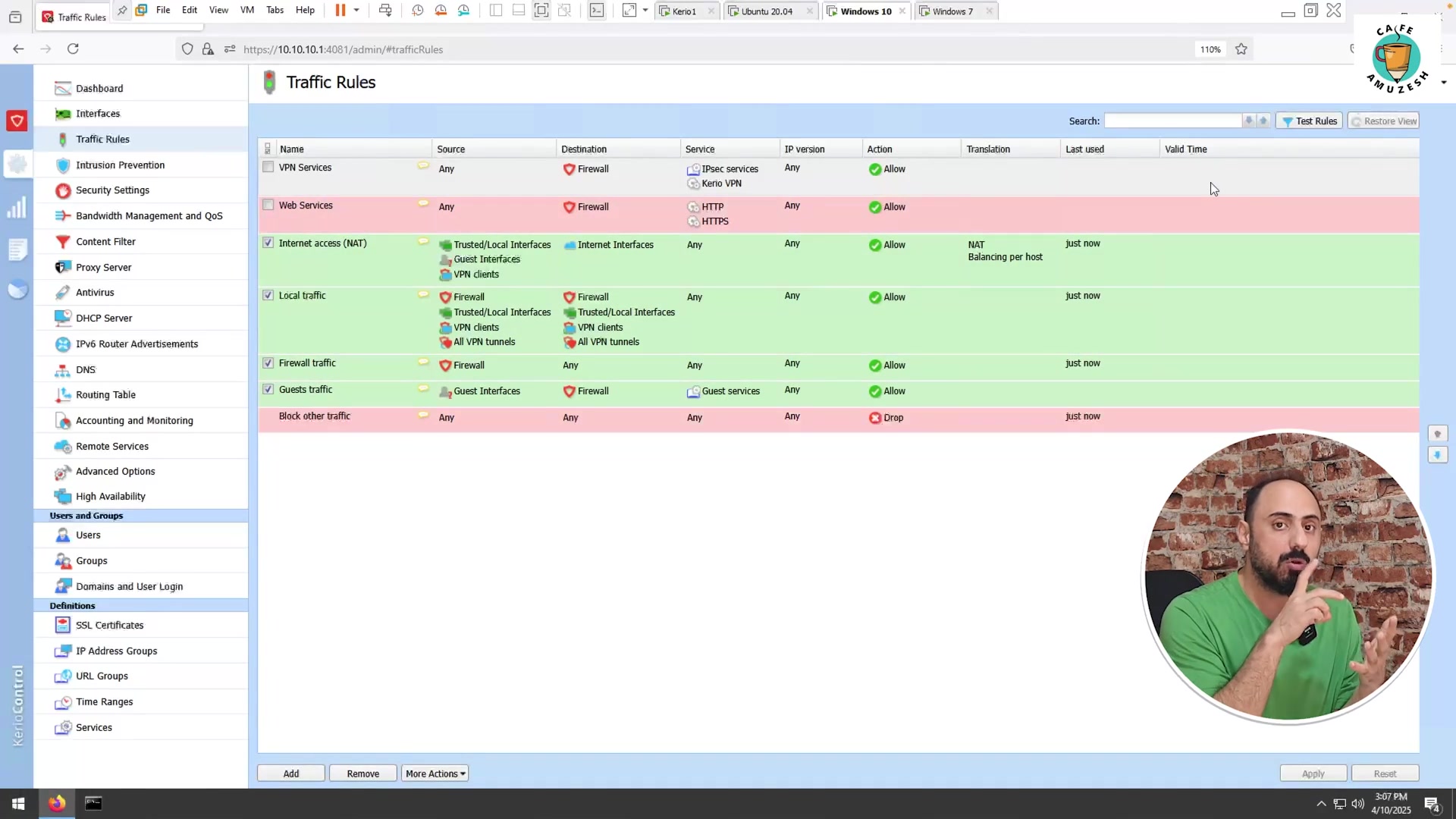Open Firefox from the Windows taskbar
This screenshot has width=1456, height=819.
coord(57,803)
